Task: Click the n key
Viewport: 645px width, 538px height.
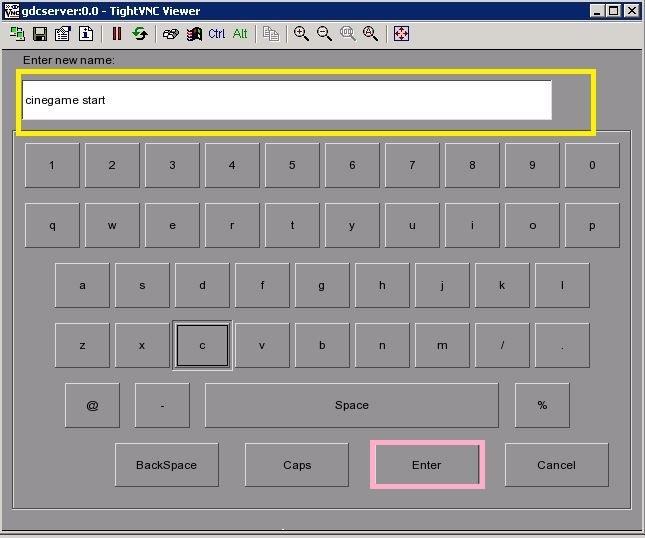Action: tap(382, 346)
